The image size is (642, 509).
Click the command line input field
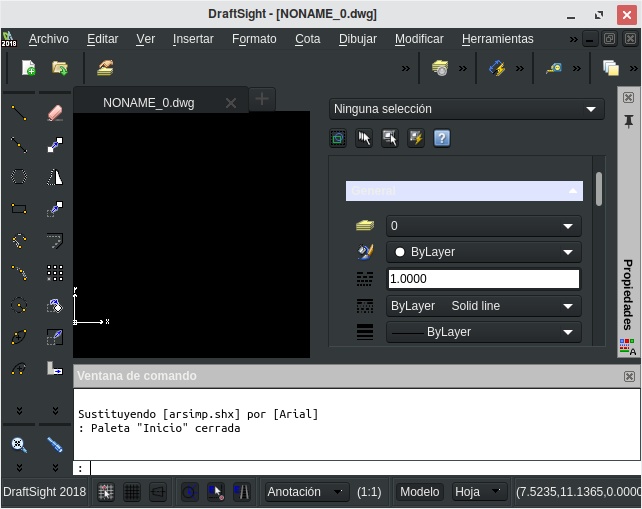tap(366, 468)
